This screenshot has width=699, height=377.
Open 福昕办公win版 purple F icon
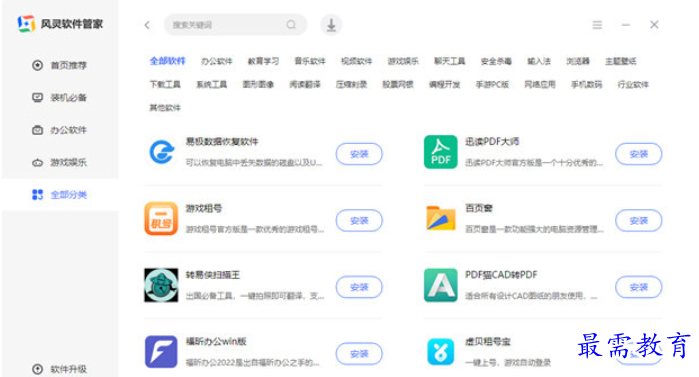(x=161, y=352)
